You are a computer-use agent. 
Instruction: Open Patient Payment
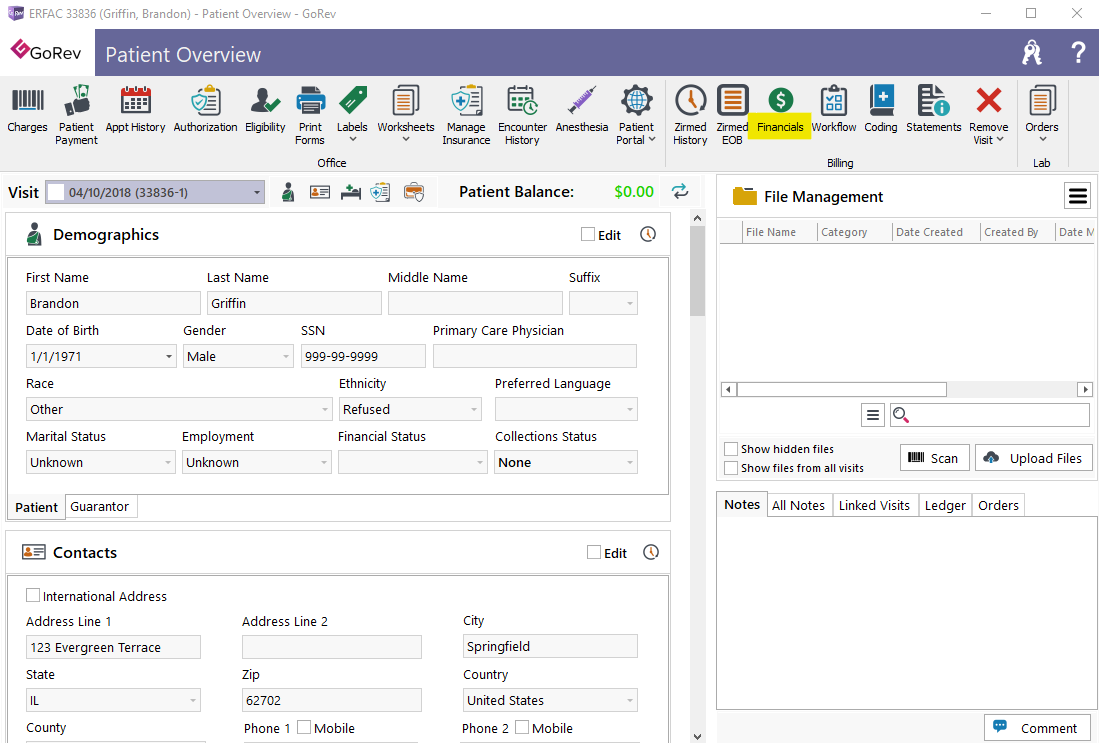[x=76, y=115]
